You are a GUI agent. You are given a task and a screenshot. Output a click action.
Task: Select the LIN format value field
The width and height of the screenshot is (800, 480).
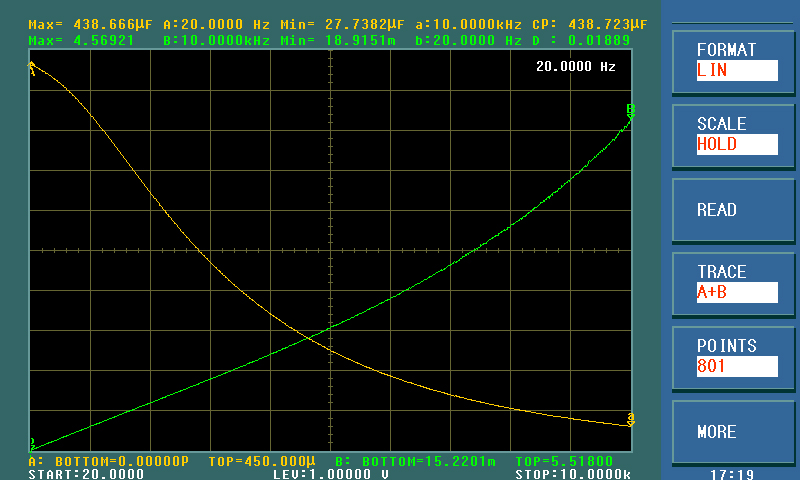pos(736,71)
